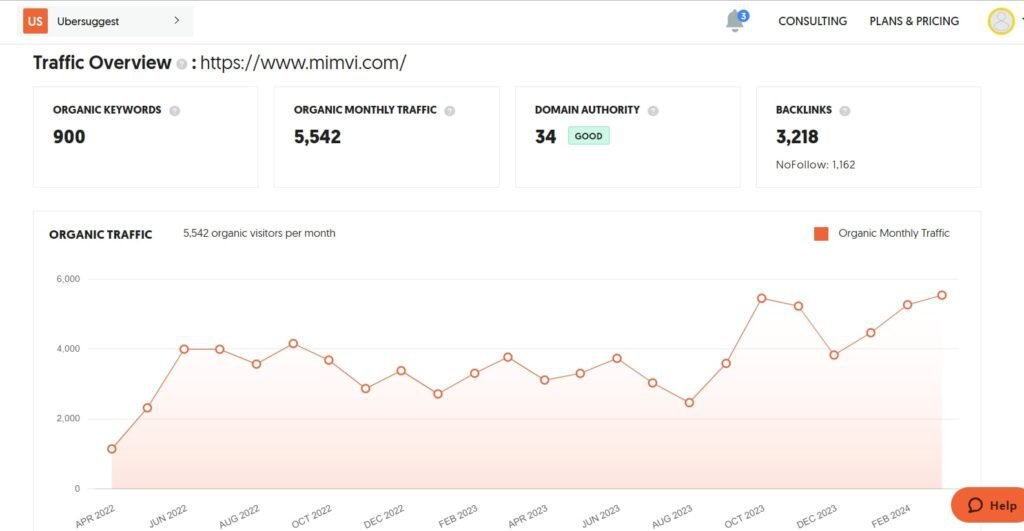The image size is (1024, 531).
Task: Click the 5,542 monthly traffic value
Action: coord(317,137)
